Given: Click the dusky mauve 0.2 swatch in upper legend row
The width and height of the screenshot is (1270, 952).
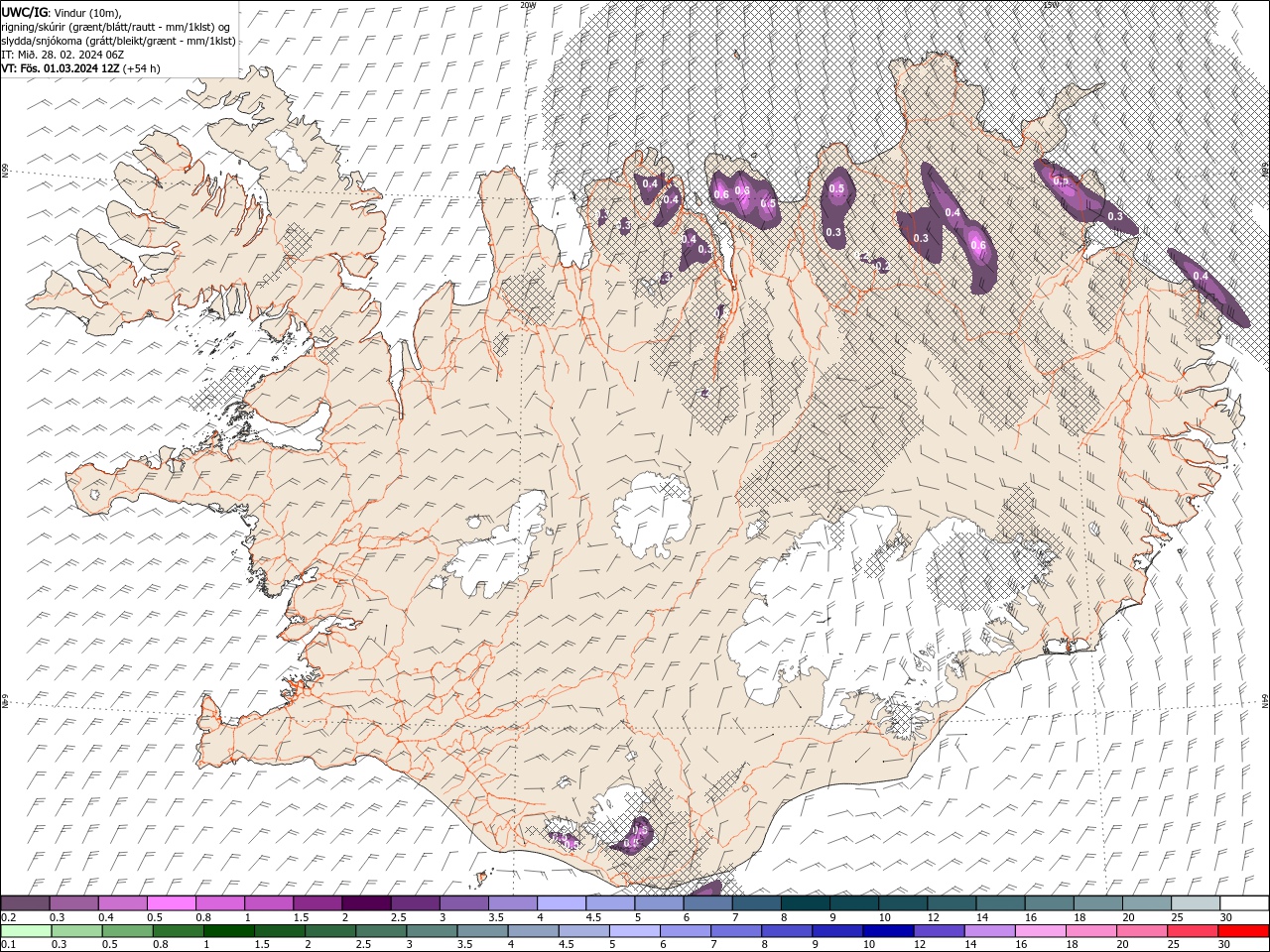Looking at the screenshot, I should [25, 903].
